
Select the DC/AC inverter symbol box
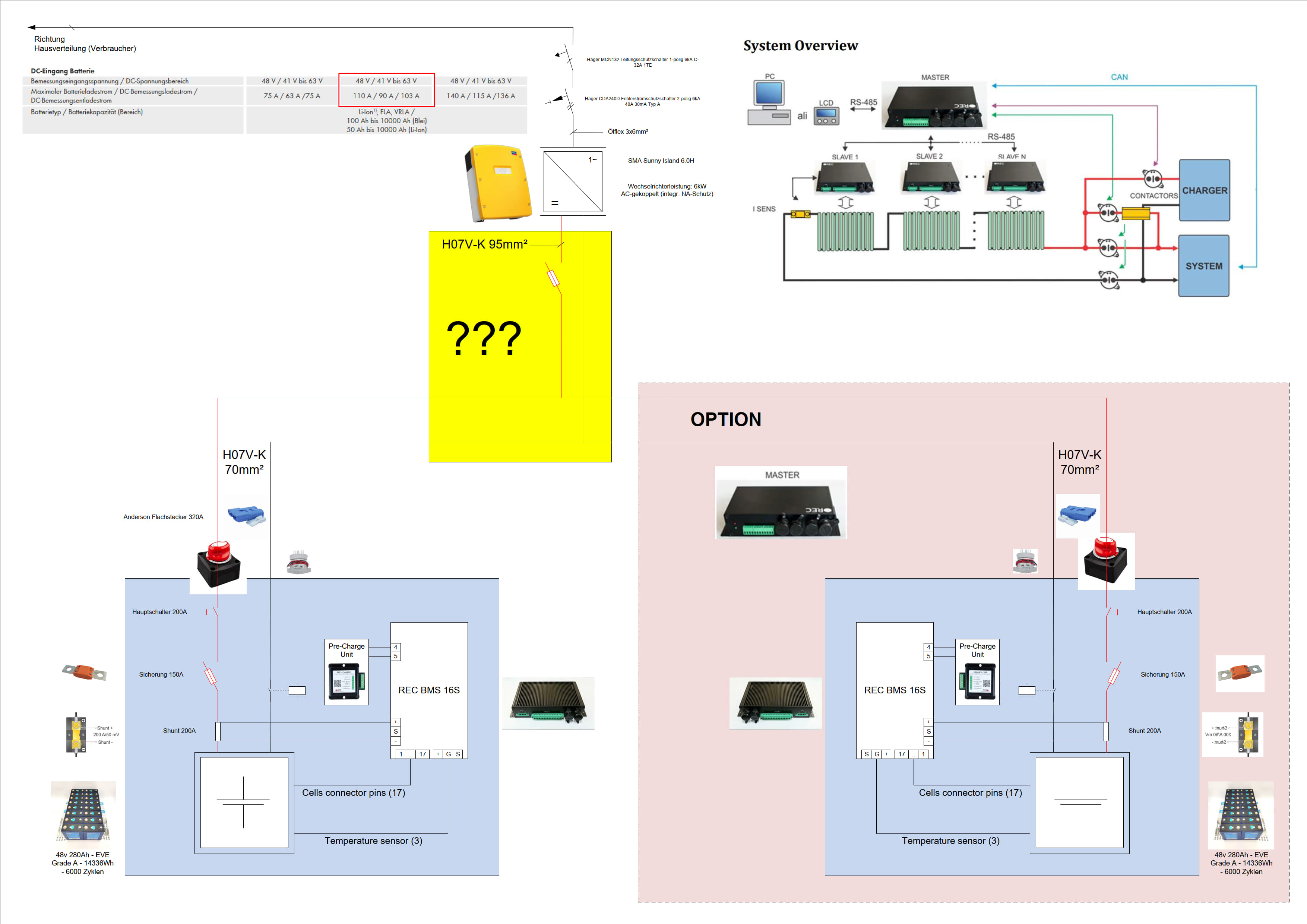[573, 181]
